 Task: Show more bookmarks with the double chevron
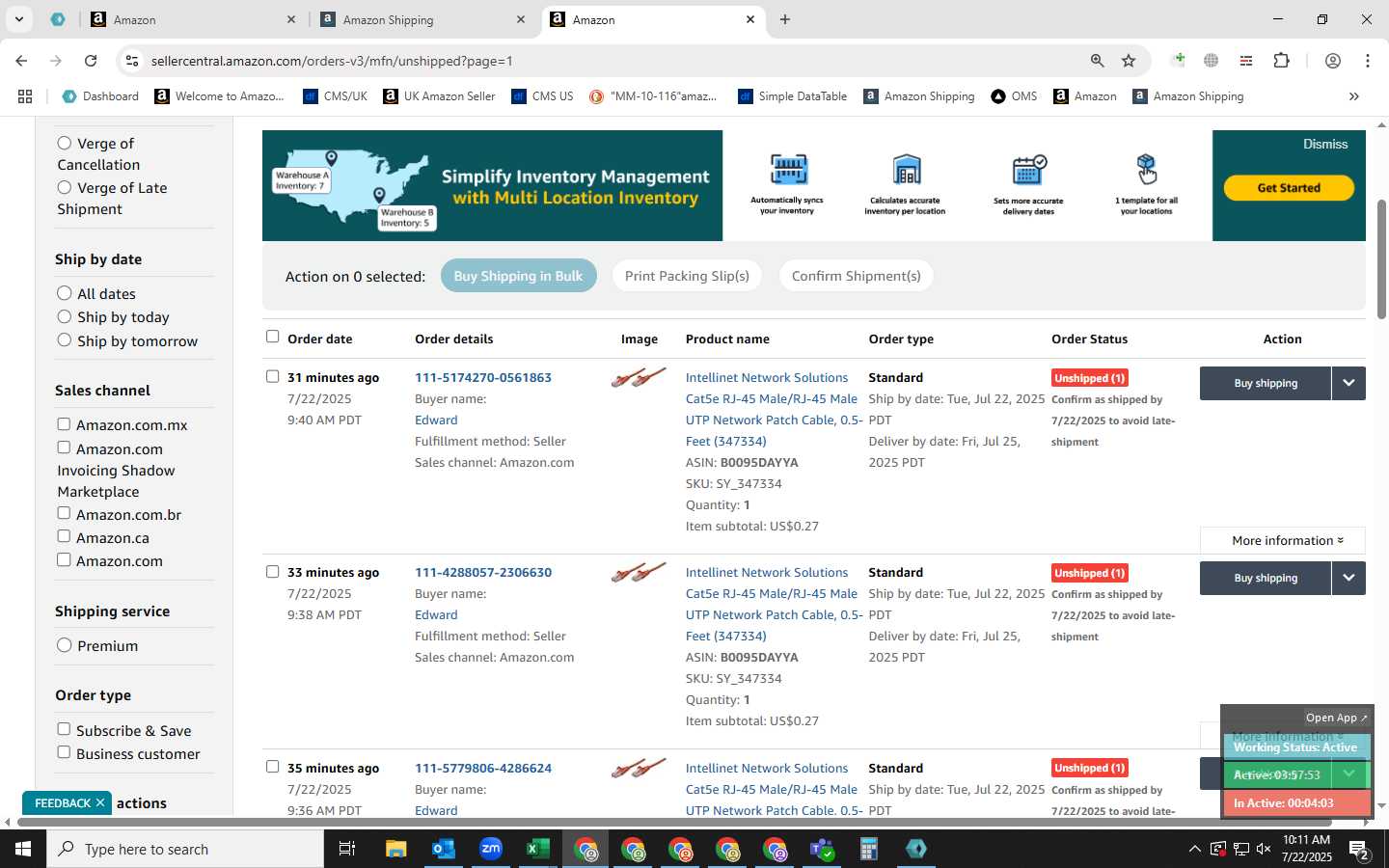coord(1353,96)
